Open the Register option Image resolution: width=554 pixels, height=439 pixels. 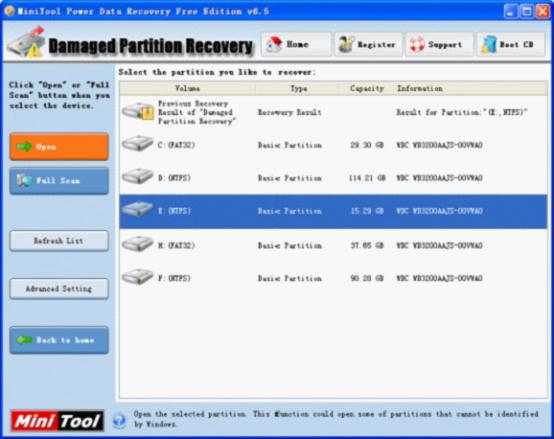point(368,45)
